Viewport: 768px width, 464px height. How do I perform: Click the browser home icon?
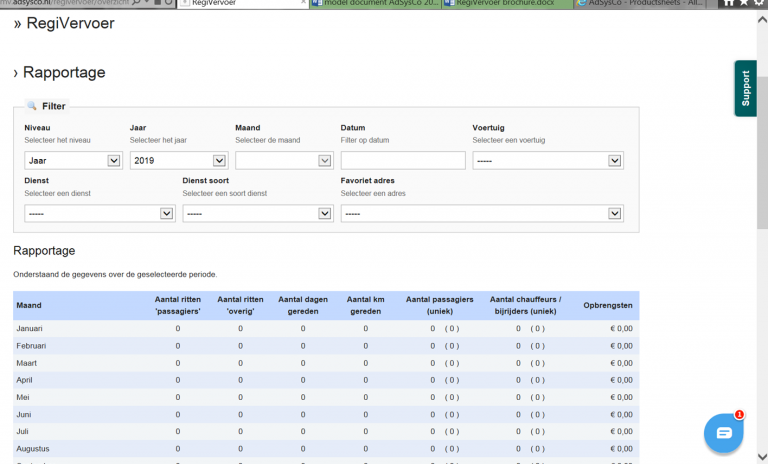(729, 2)
